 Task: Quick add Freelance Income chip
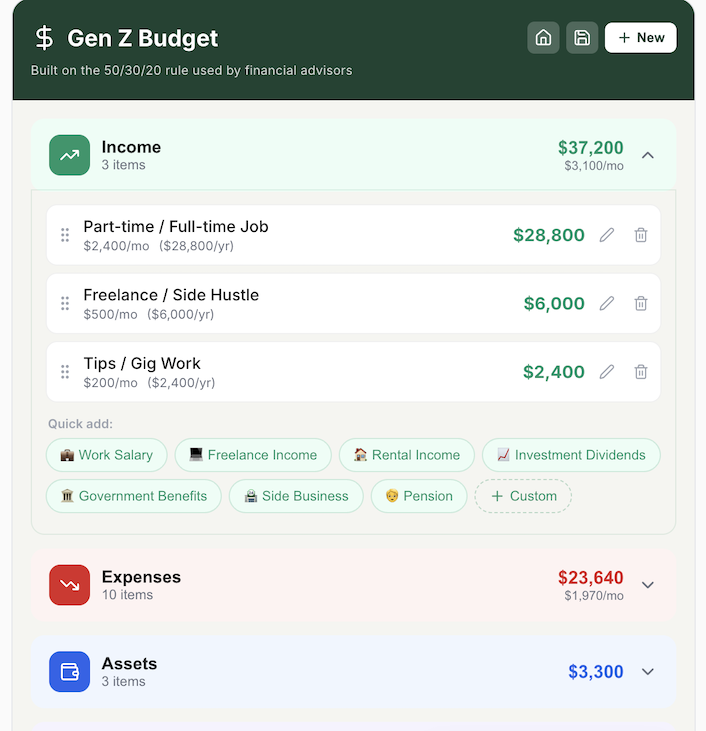[x=253, y=455]
